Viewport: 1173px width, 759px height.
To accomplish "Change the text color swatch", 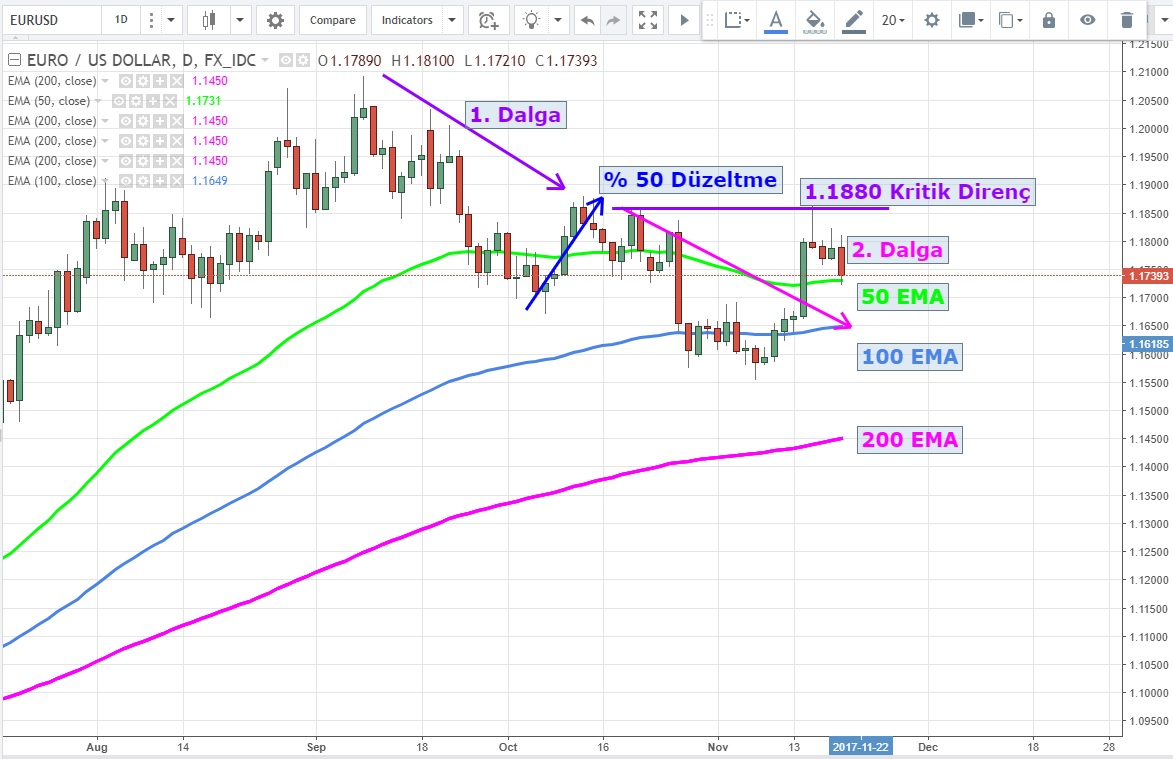I will [x=775, y=20].
